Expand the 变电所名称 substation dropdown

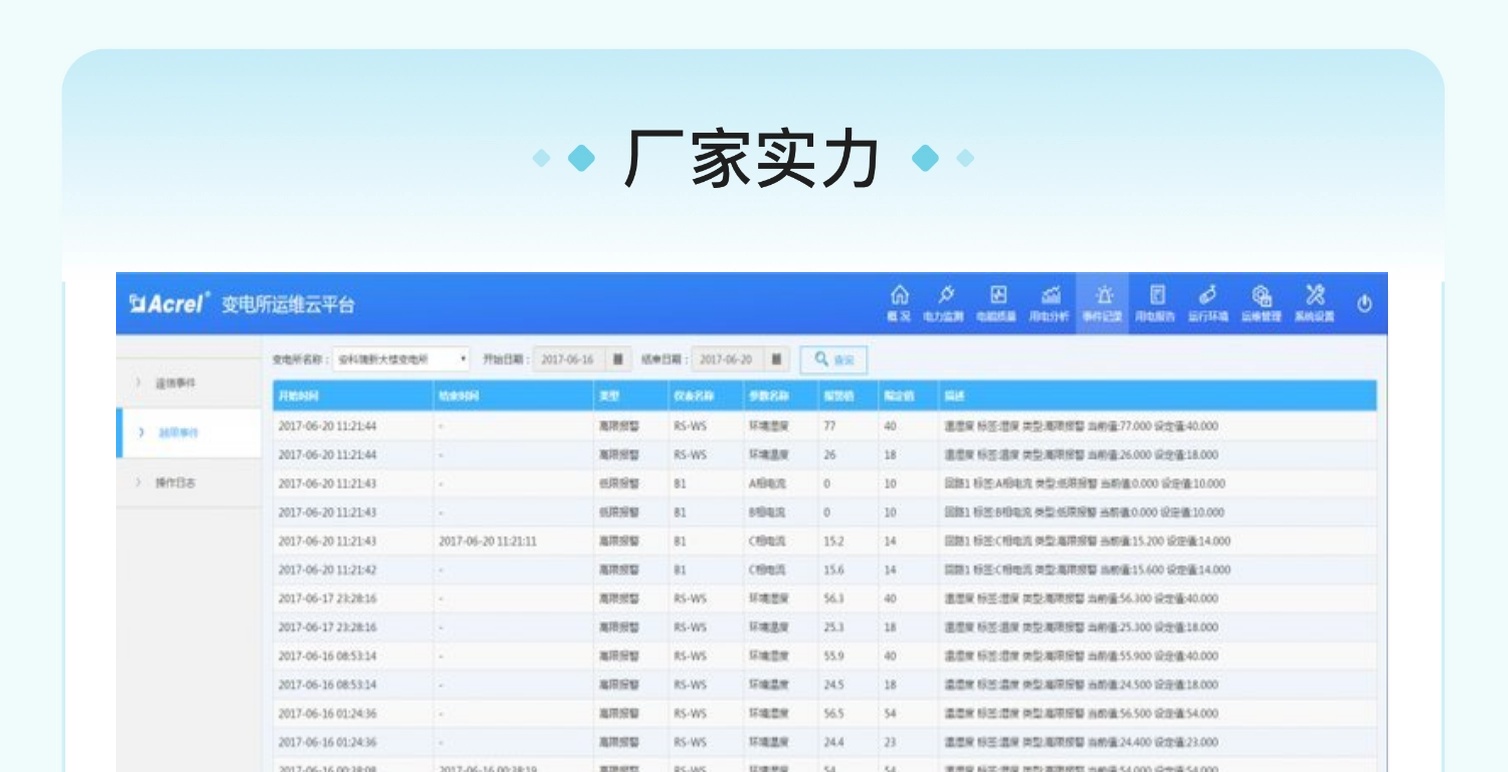pyautogui.click(x=400, y=359)
